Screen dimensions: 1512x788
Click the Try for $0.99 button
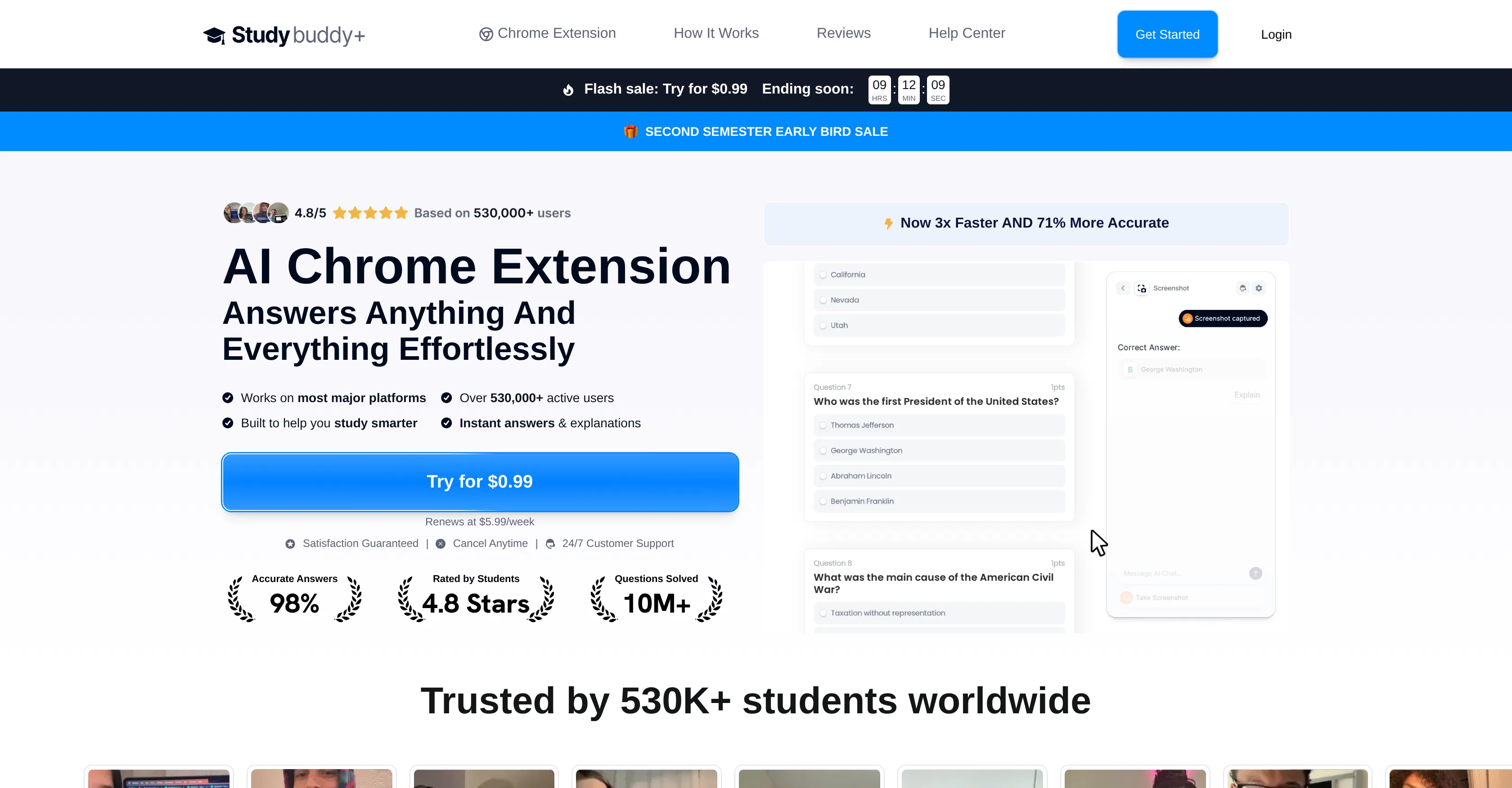pos(480,481)
